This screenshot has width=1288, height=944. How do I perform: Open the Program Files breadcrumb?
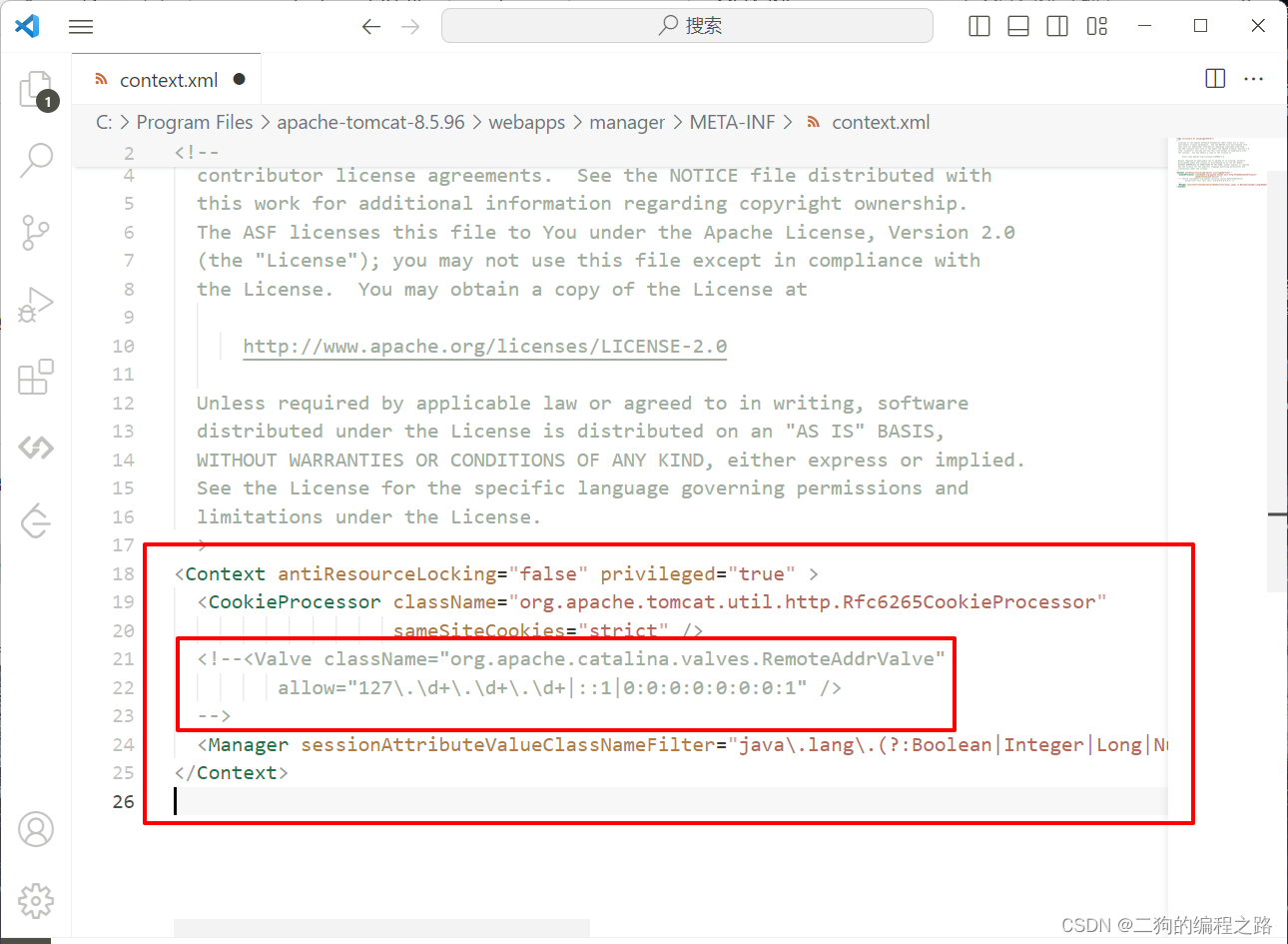[195, 122]
